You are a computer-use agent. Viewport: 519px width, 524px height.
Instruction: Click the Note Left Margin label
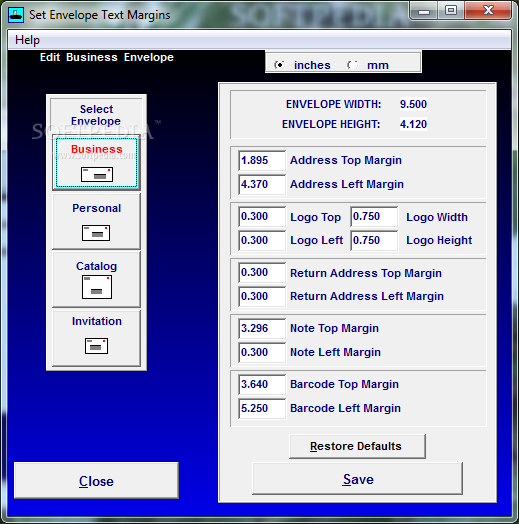[335, 352]
